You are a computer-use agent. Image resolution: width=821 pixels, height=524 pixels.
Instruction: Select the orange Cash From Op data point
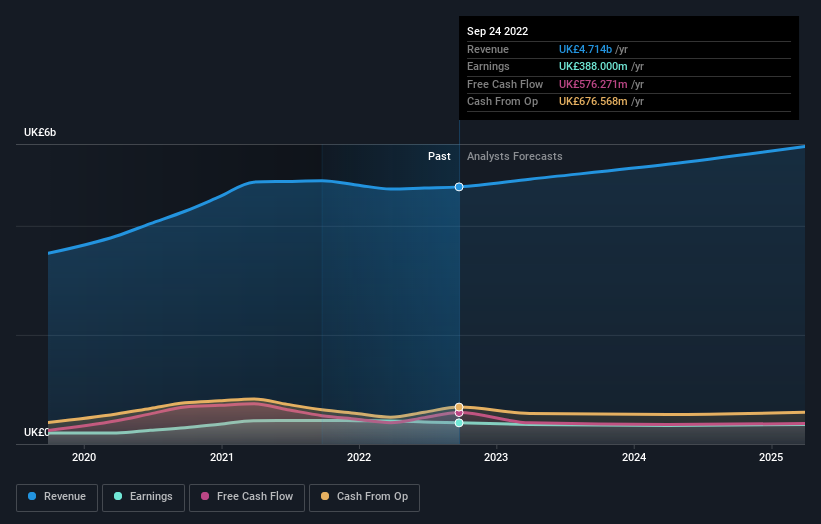tap(459, 407)
